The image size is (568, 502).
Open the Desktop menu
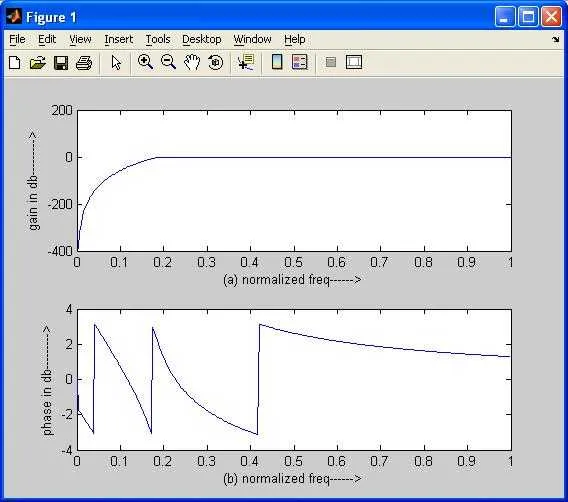[x=201, y=39]
